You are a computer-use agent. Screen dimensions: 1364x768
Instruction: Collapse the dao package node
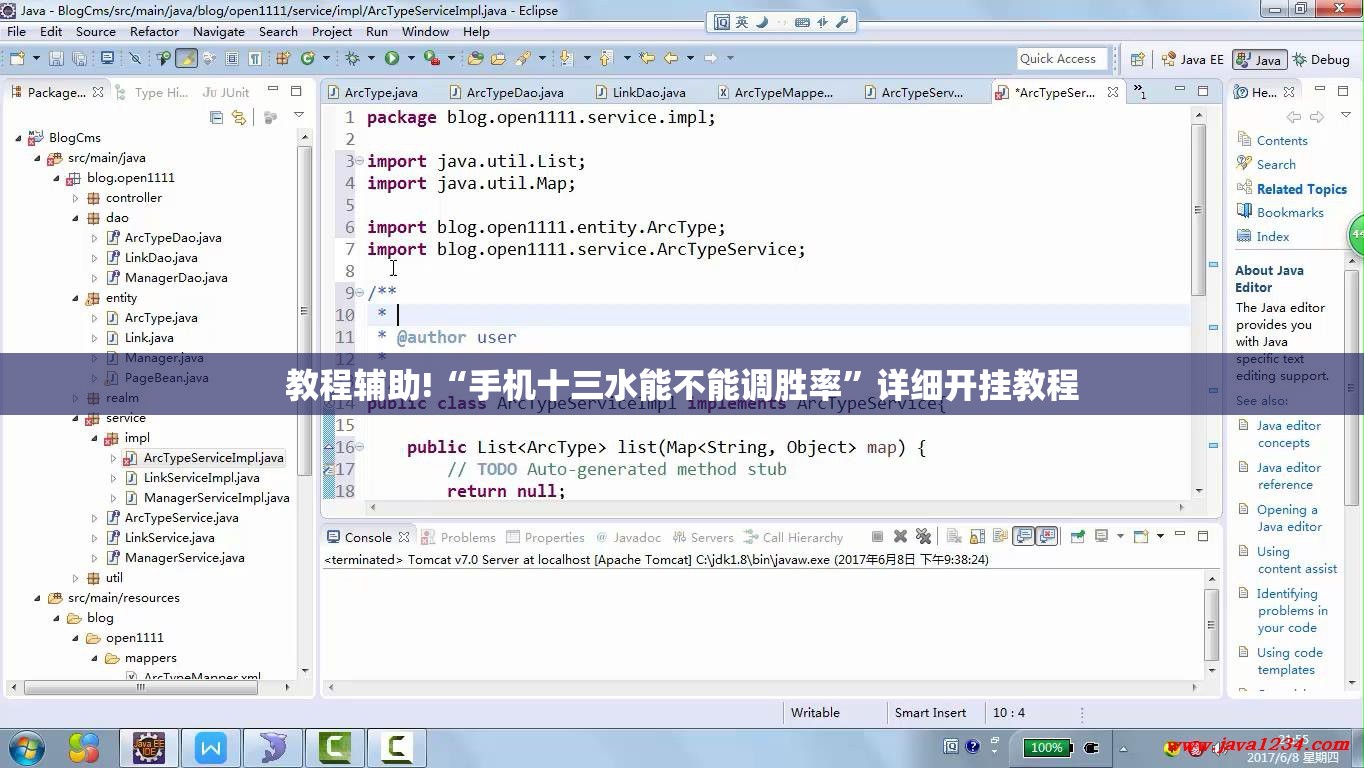click(75, 218)
